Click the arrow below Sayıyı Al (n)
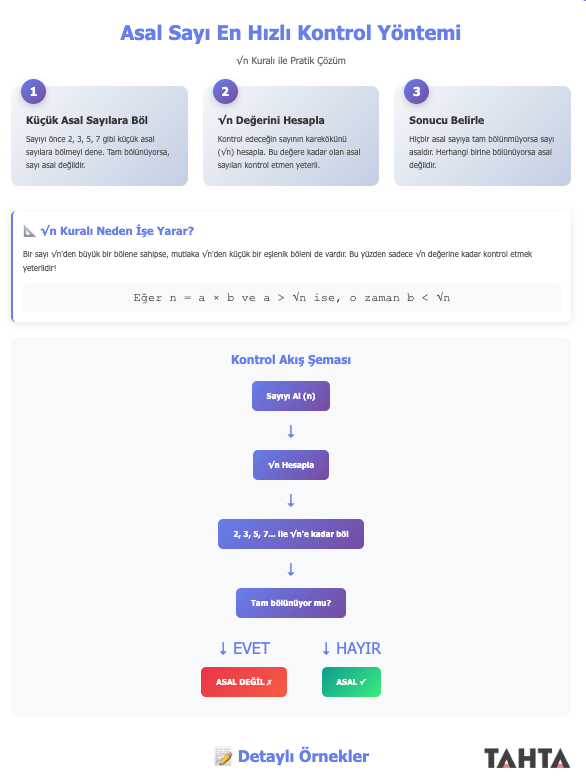586x782 pixels. tap(291, 431)
